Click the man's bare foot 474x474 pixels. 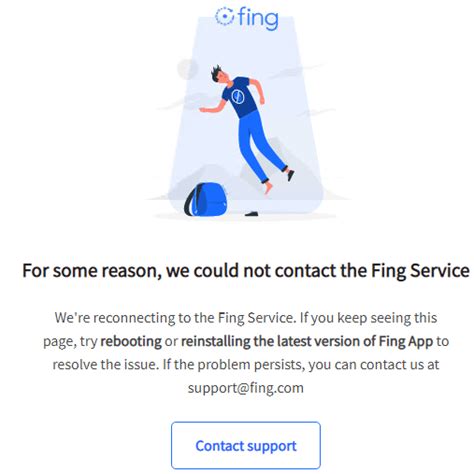click(x=268, y=188)
